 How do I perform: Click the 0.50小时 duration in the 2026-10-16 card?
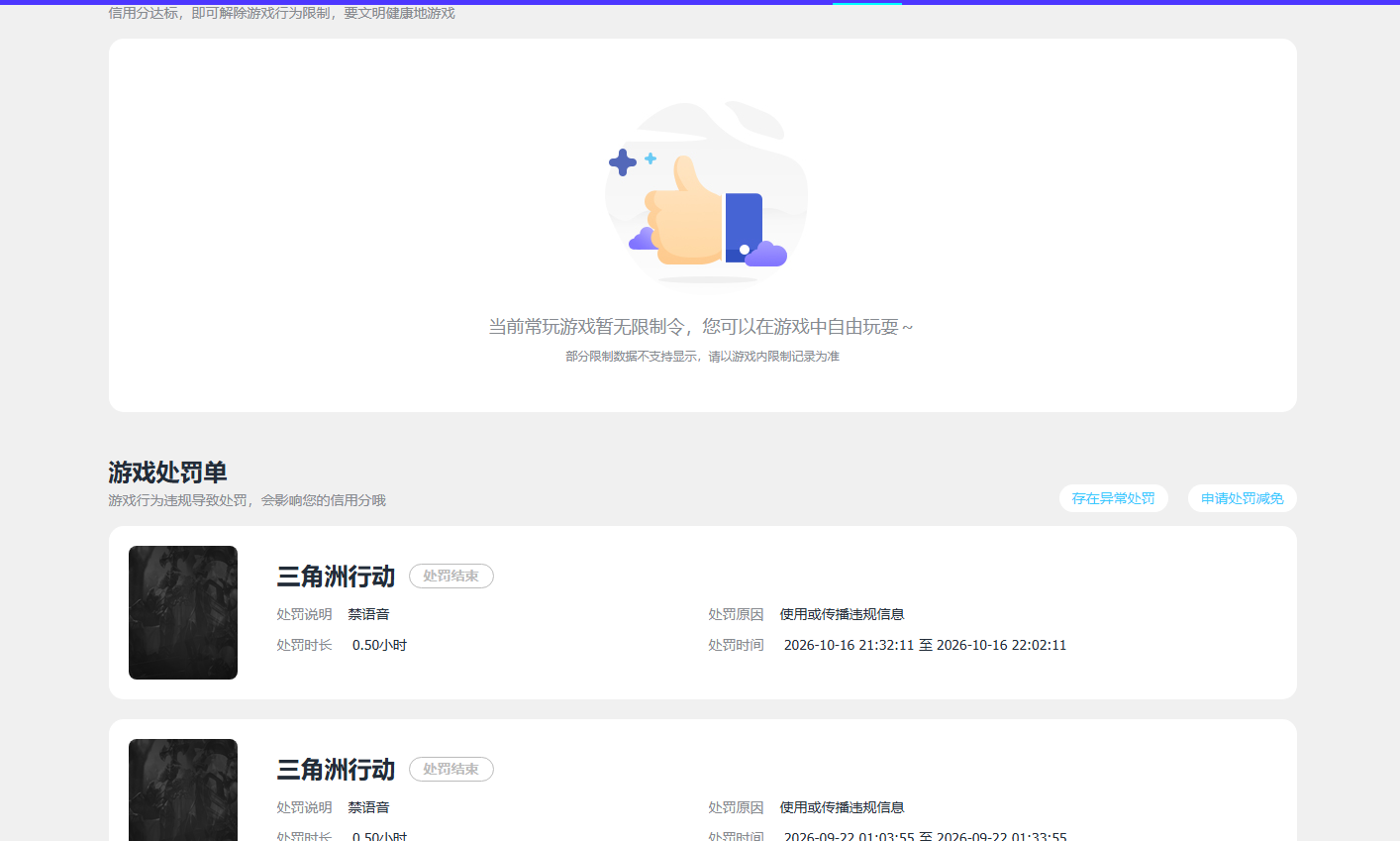(x=379, y=645)
